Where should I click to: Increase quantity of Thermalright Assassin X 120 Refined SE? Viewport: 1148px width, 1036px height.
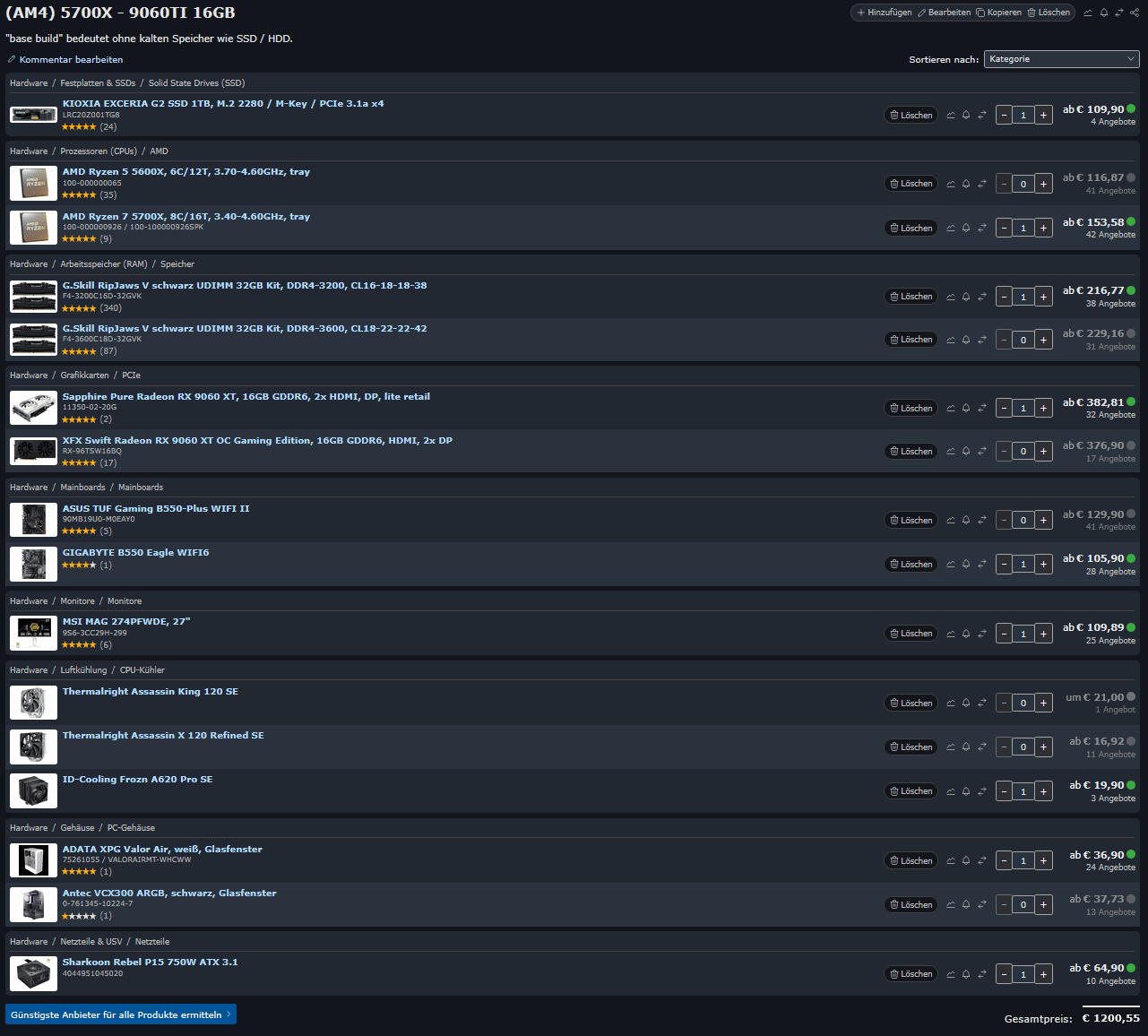point(1043,747)
